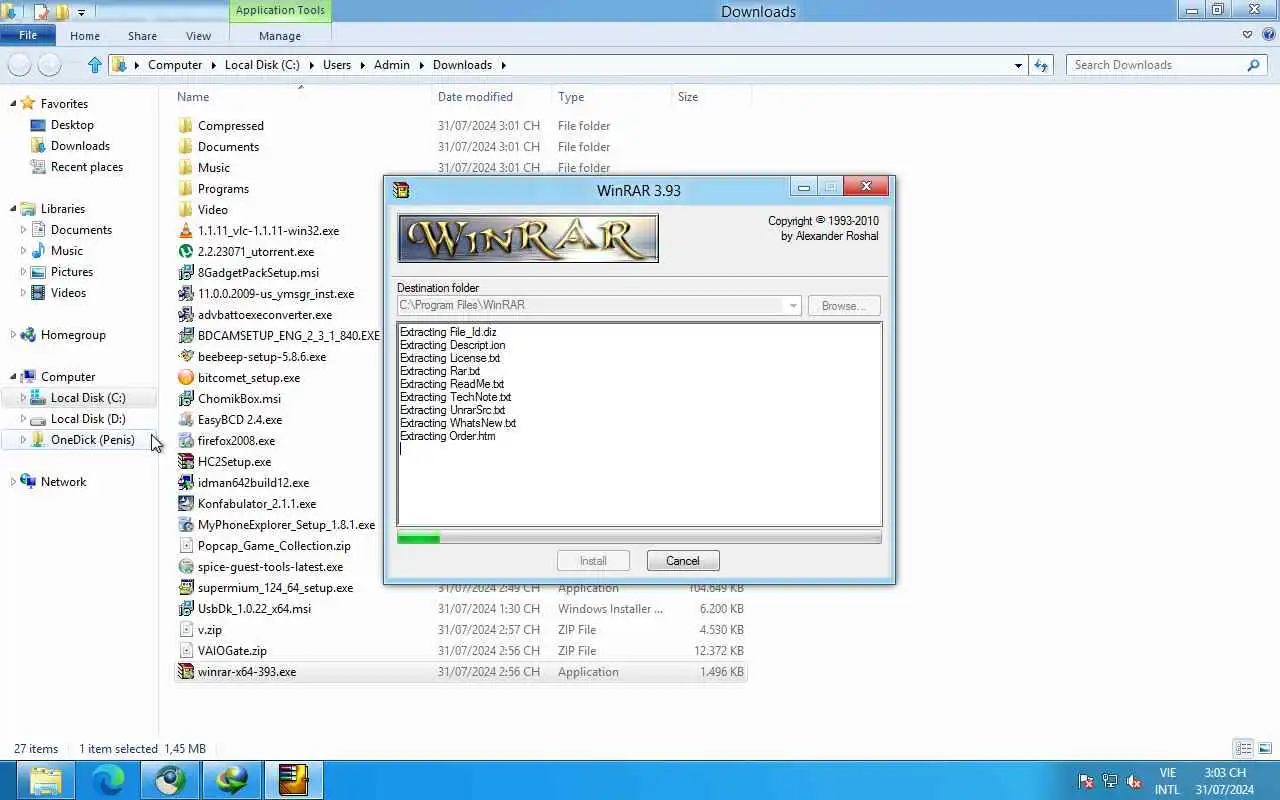Image resolution: width=1280 pixels, height=800 pixels.
Task: Switch to large icons view layout
Action: 1265,748
